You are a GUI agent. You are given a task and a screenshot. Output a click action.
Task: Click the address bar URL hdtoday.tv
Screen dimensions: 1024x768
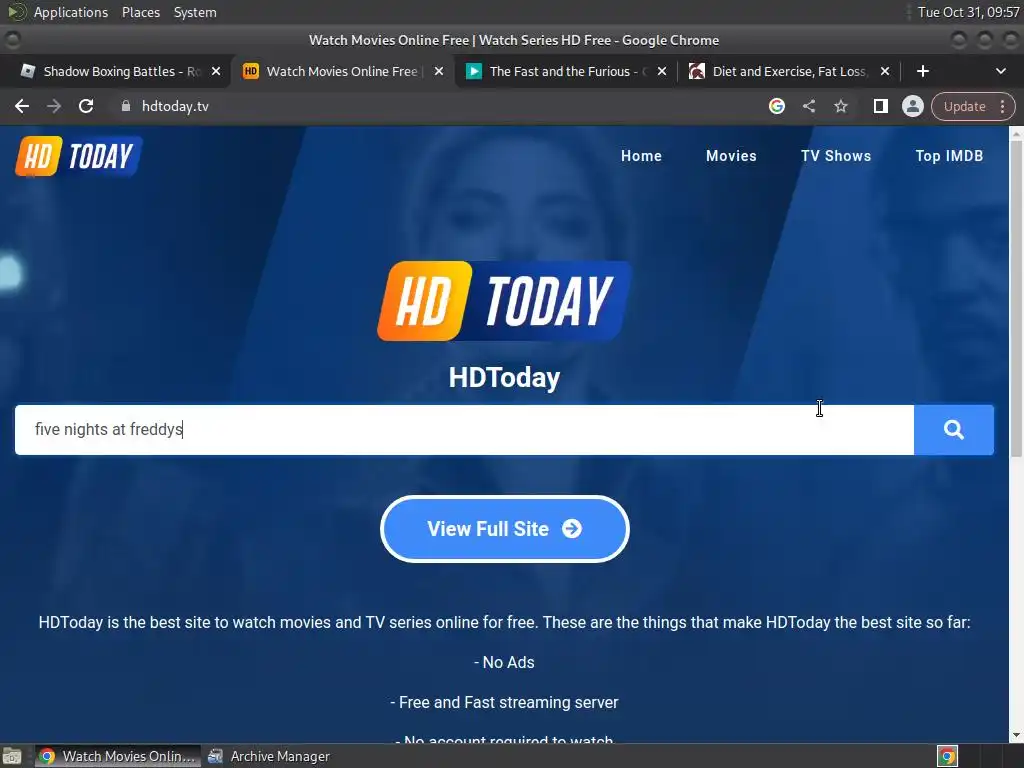point(175,106)
